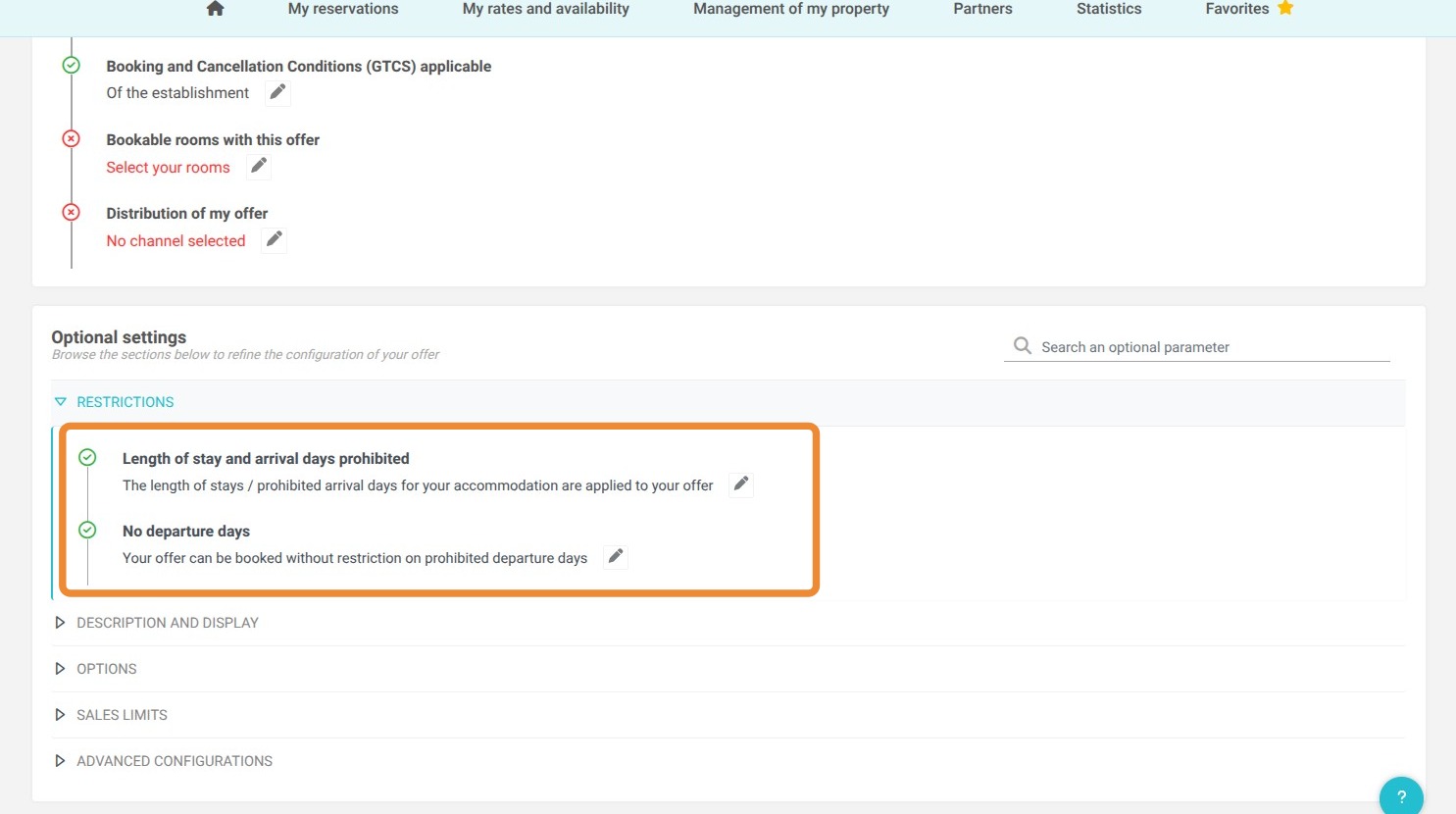Open the help question mark button
1456x814 pixels.
point(1401,796)
